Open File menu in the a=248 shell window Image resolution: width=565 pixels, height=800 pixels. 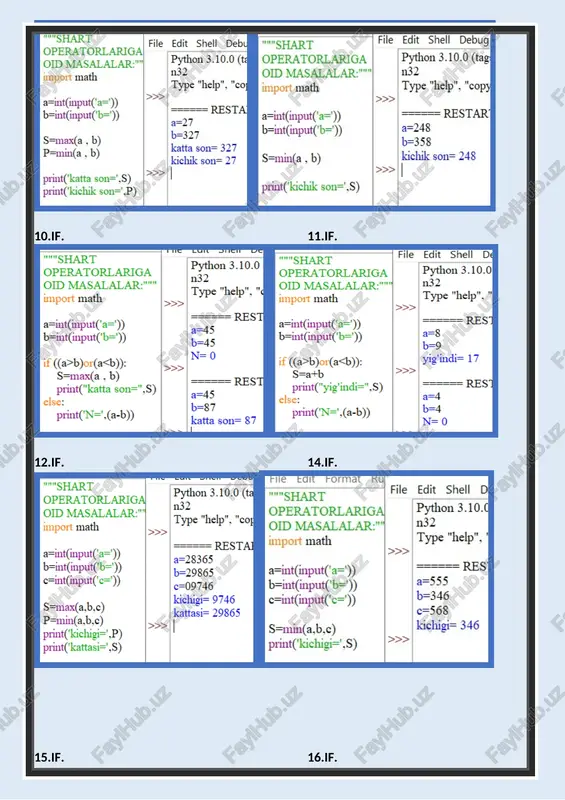coord(385,40)
